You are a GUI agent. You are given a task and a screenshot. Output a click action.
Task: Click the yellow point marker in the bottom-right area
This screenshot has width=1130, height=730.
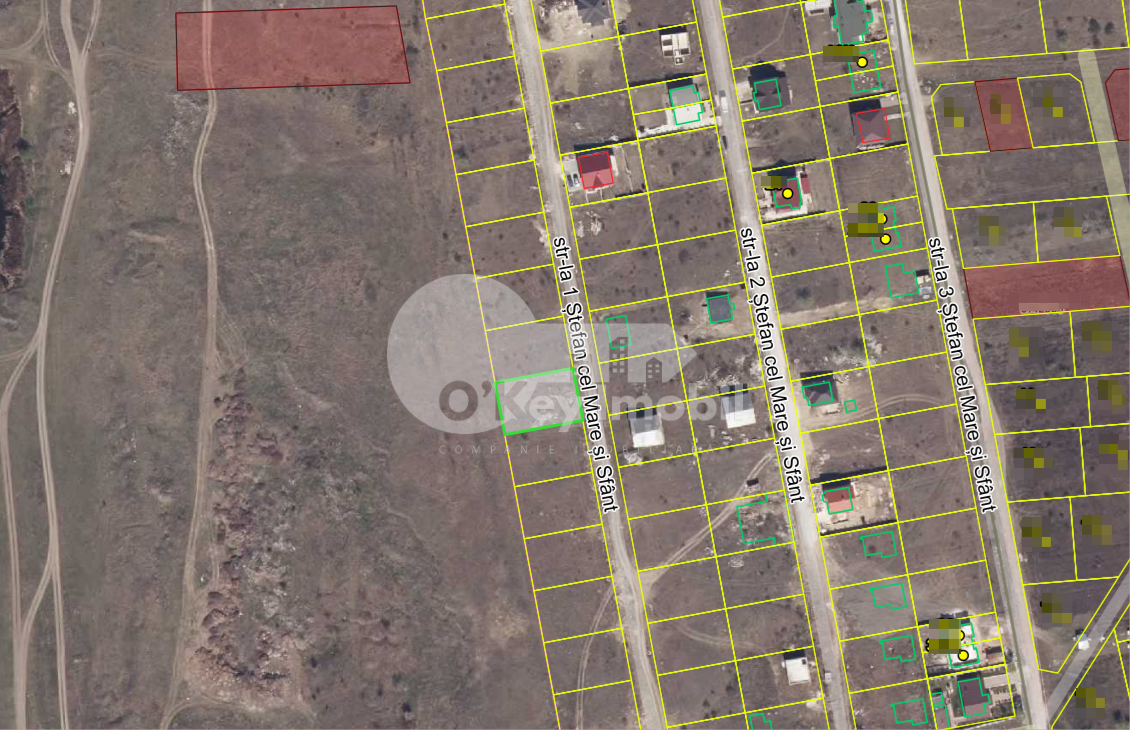(x=963, y=655)
